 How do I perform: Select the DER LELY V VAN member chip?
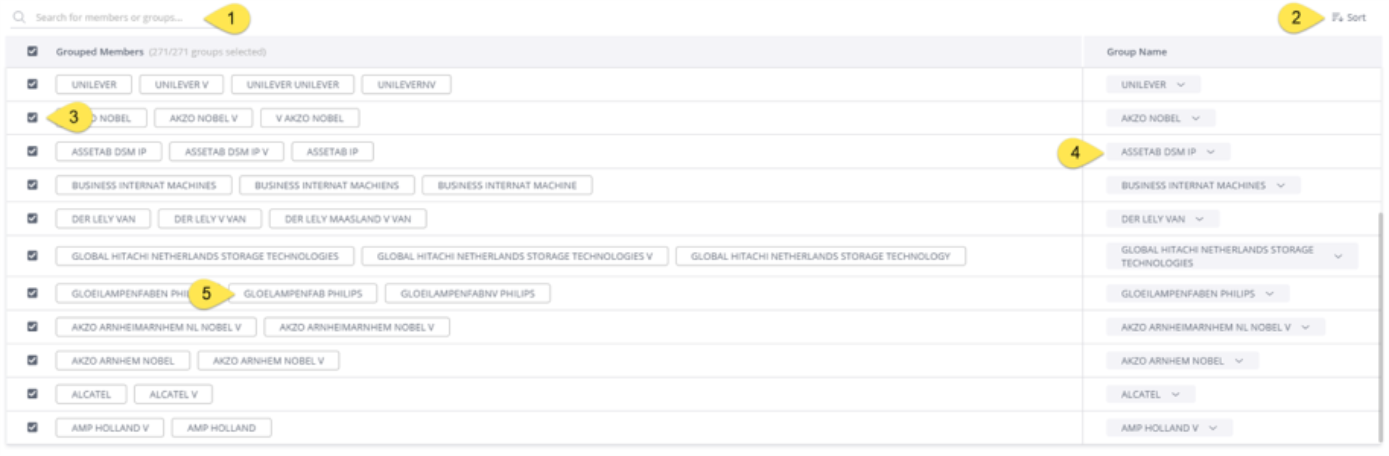pyautogui.click(x=210, y=218)
